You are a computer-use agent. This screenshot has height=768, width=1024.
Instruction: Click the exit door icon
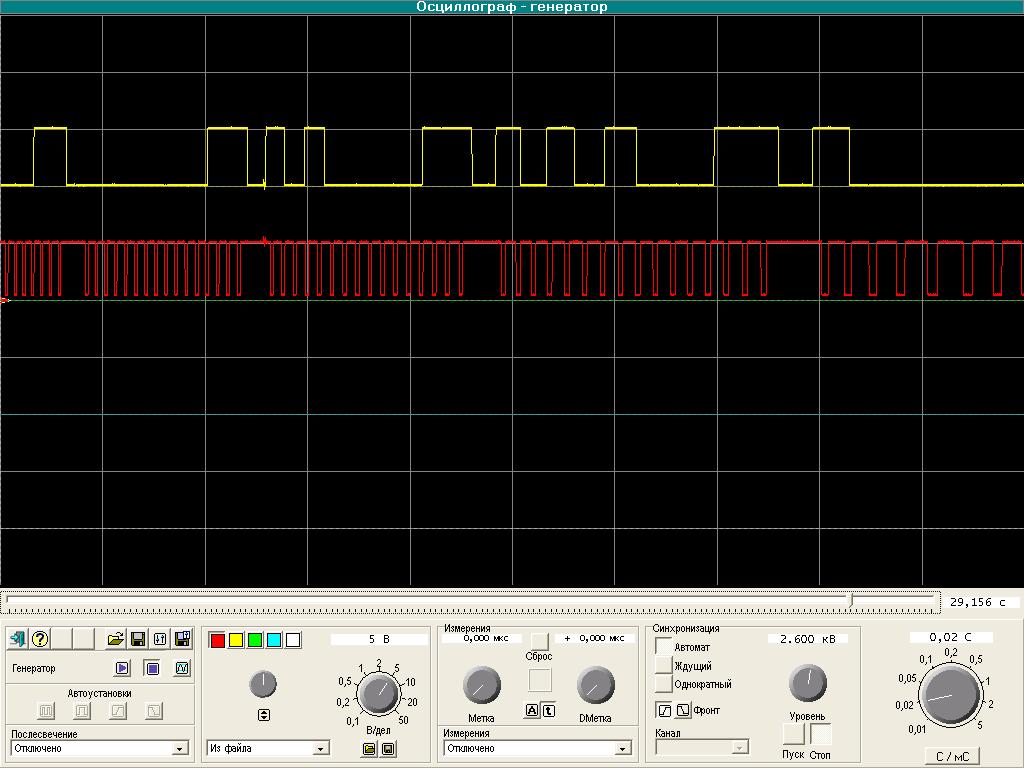(18, 639)
